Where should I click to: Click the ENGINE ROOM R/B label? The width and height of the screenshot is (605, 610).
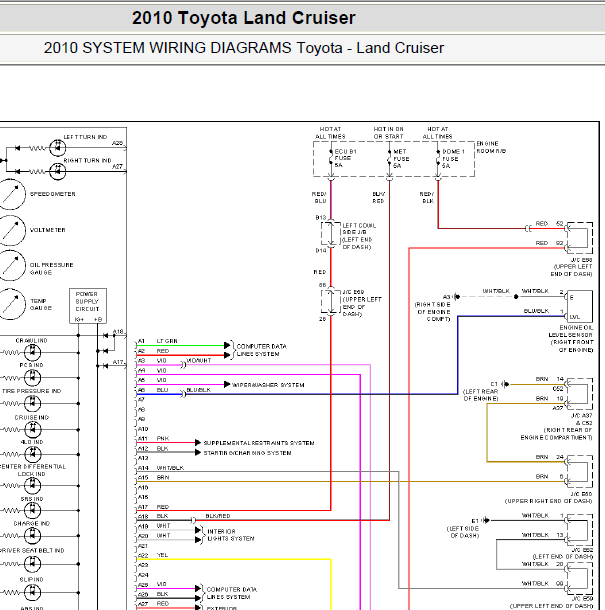(x=491, y=147)
